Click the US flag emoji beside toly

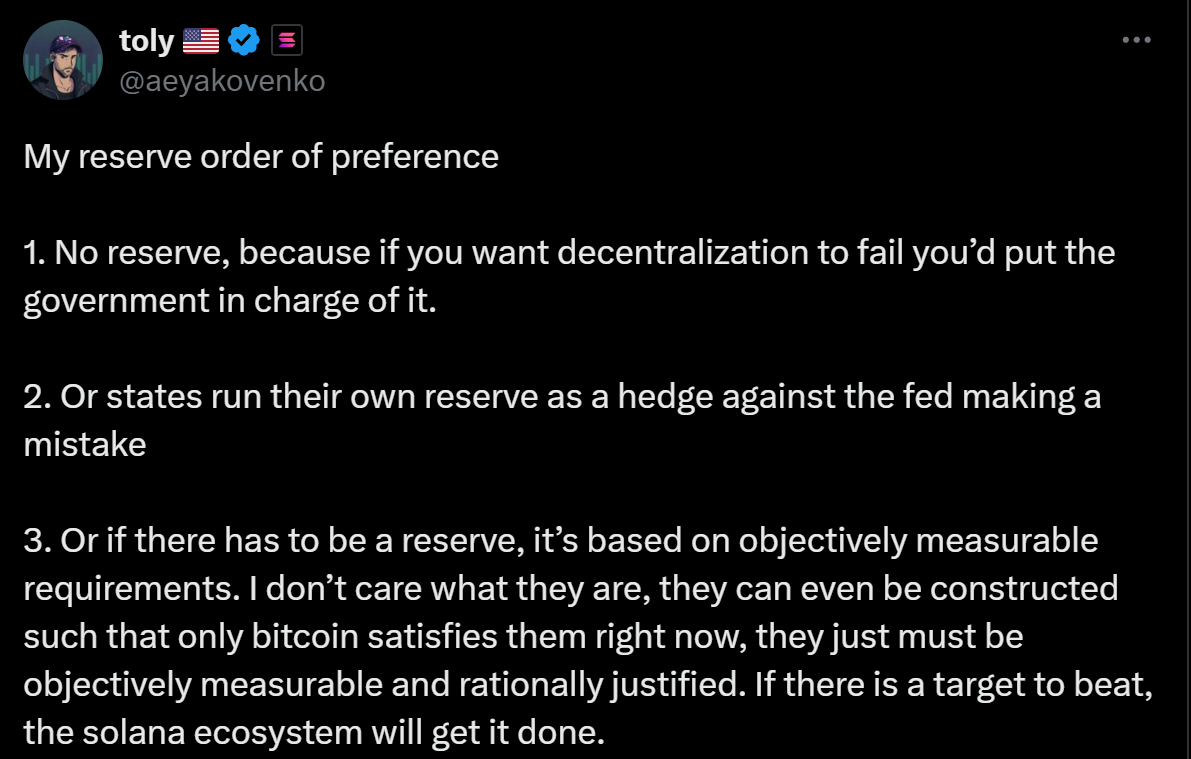click(201, 40)
